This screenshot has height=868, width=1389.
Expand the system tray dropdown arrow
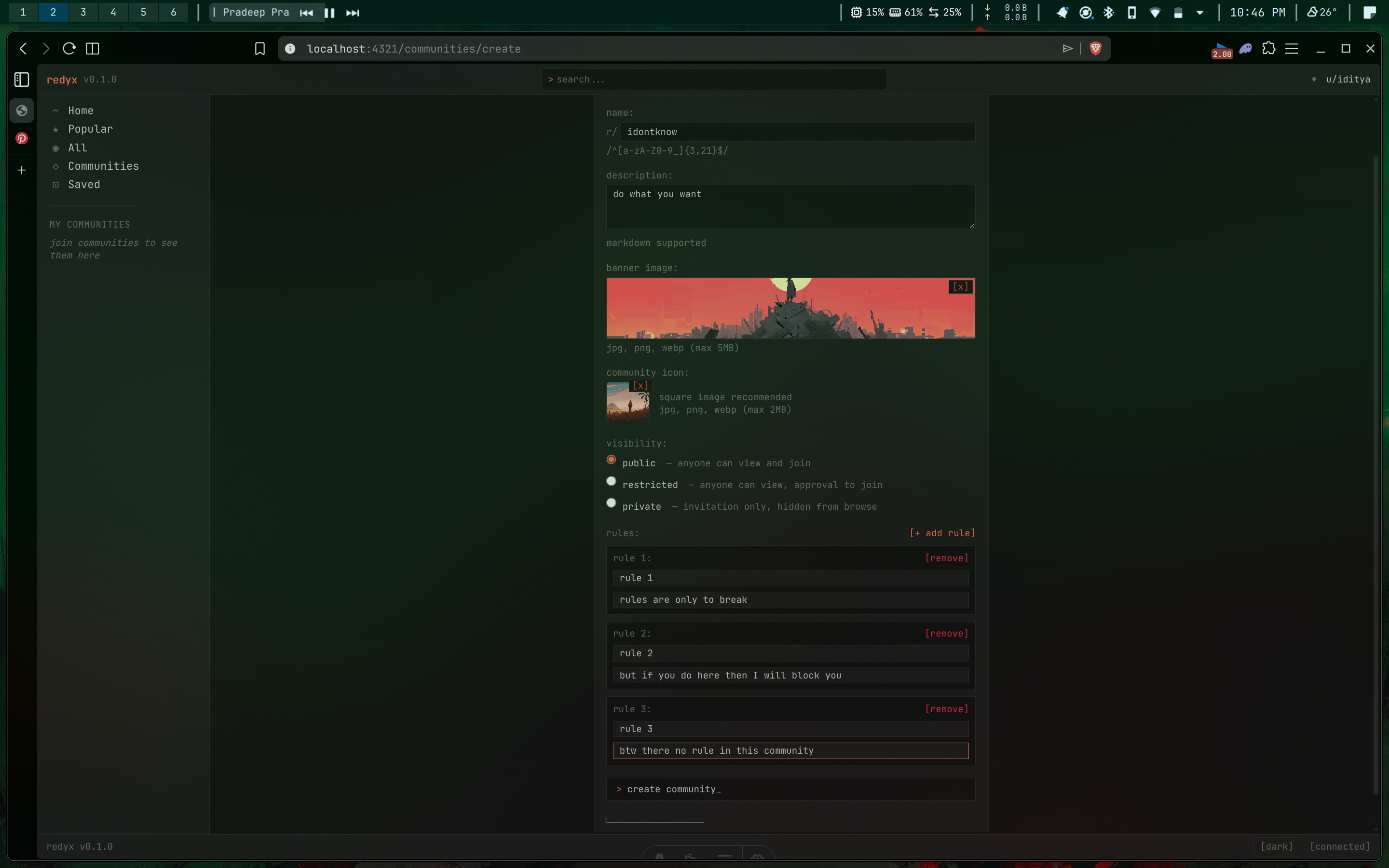click(x=1199, y=13)
